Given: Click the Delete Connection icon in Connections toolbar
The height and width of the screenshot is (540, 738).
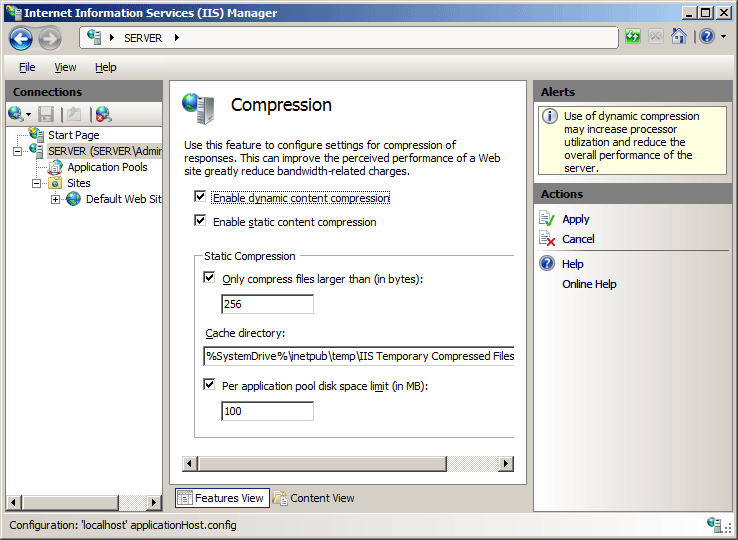Looking at the screenshot, I should click(x=103, y=114).
